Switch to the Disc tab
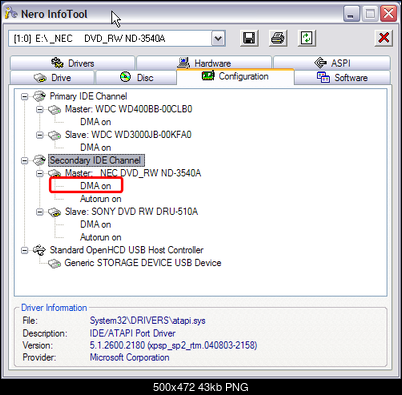 (136, 78)
